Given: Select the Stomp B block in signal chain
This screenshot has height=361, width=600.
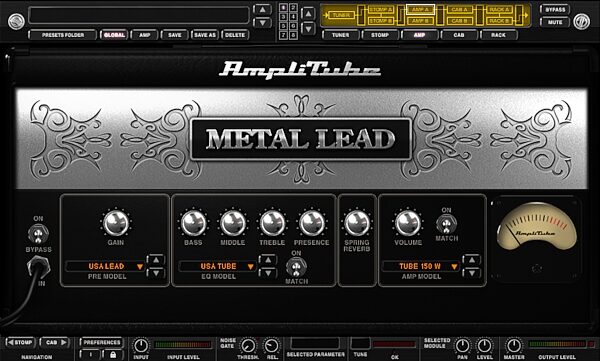Looking at the screenshot, I should click(380, 21).
